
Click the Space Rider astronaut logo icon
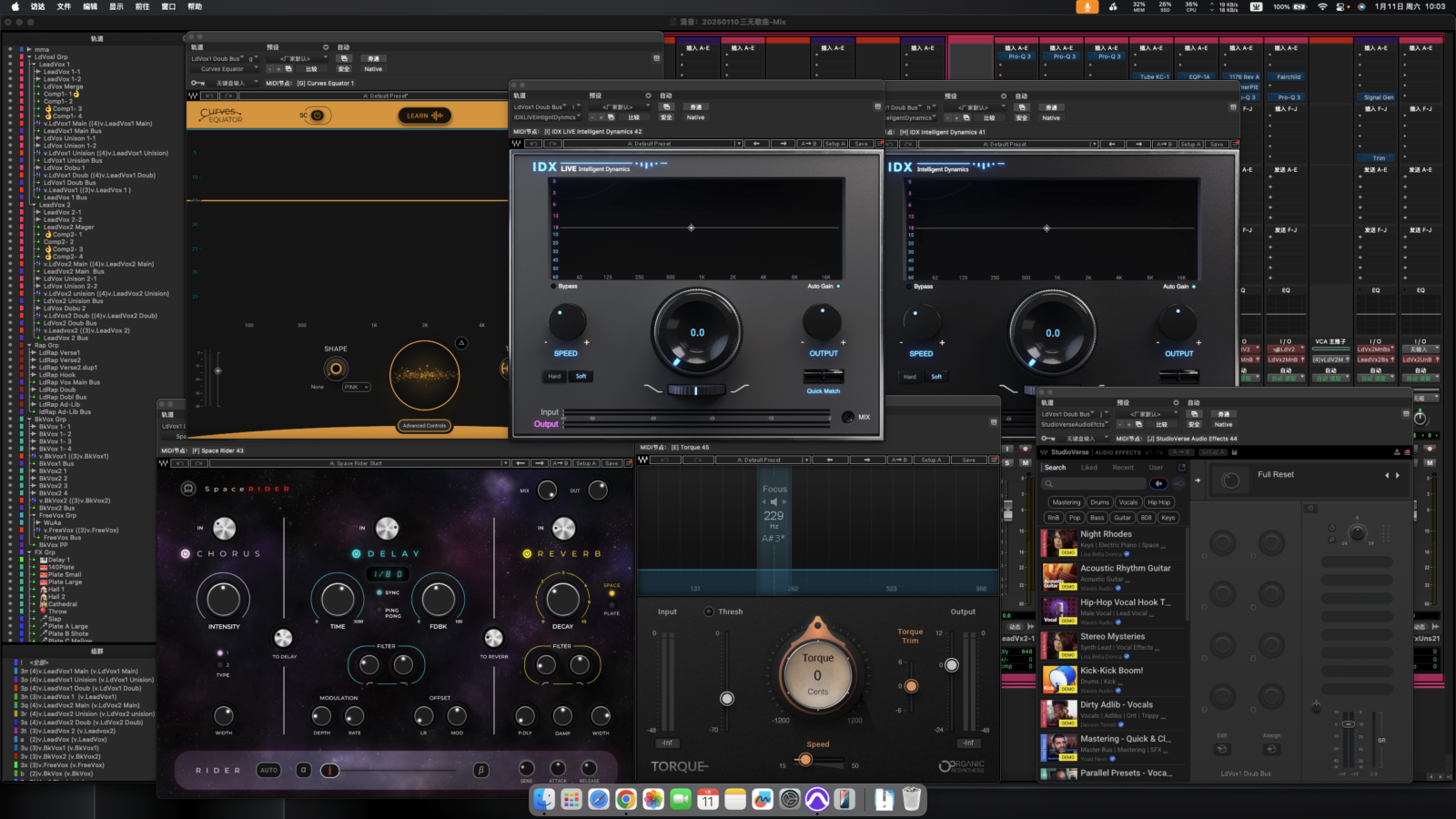[188, 489]
